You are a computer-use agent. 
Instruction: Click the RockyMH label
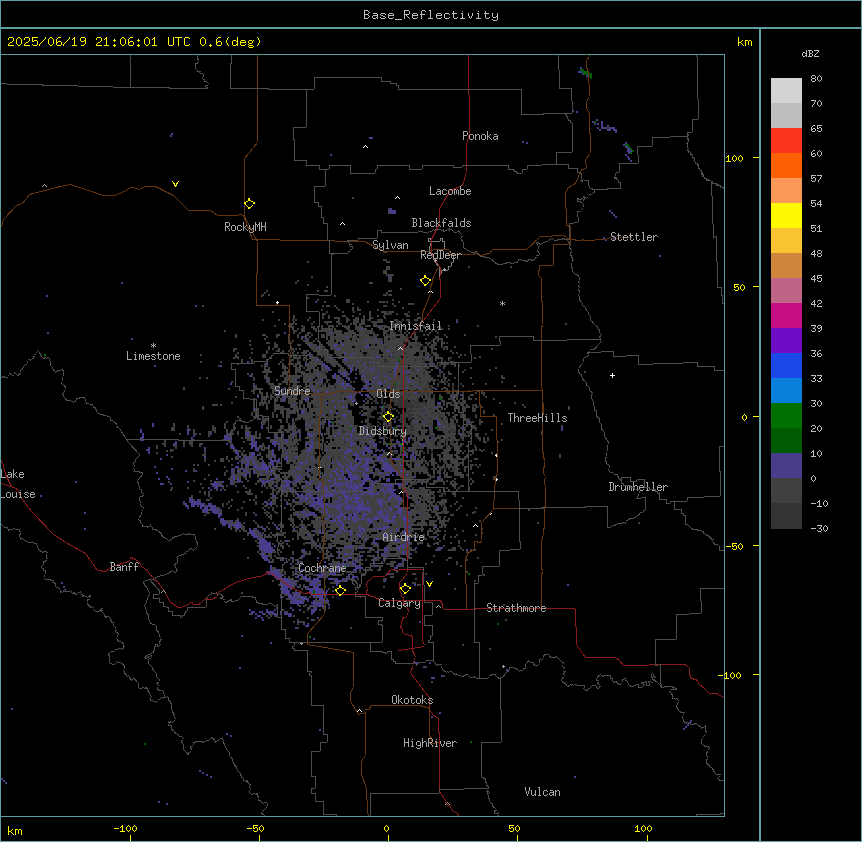tap(245, 227)
